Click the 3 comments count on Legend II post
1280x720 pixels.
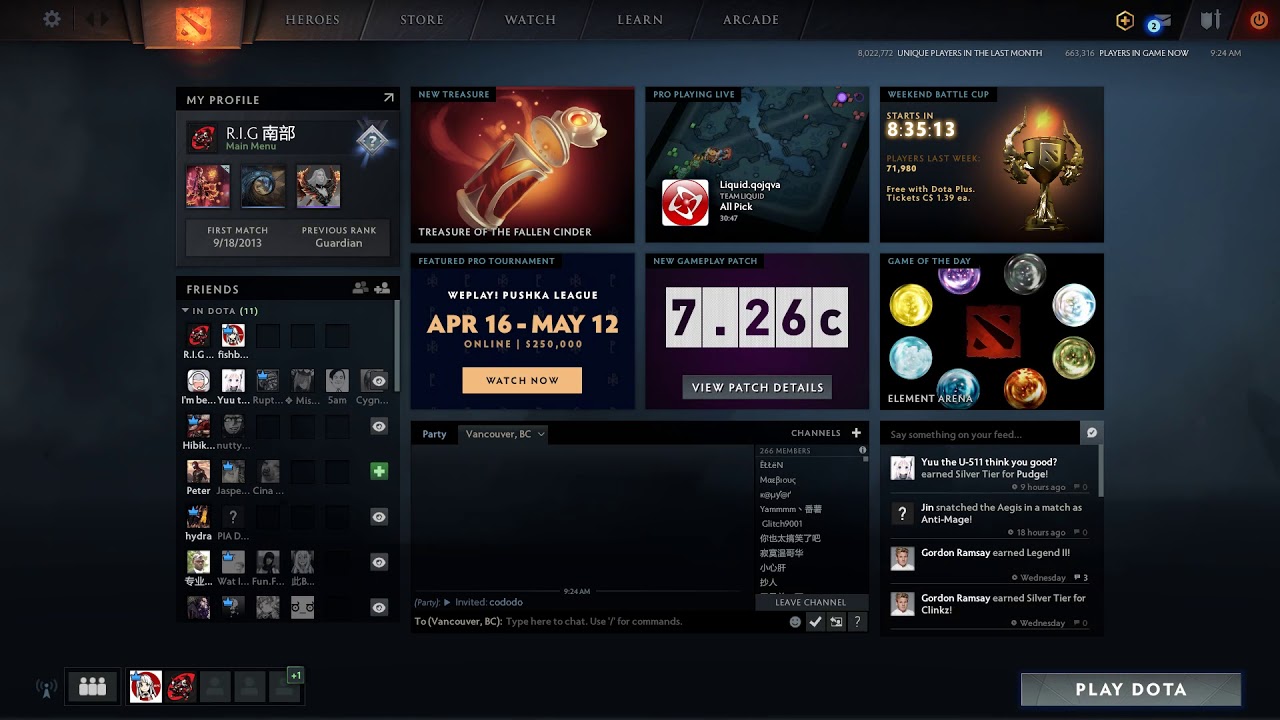pyautogui.click(x=1080, y=578)
